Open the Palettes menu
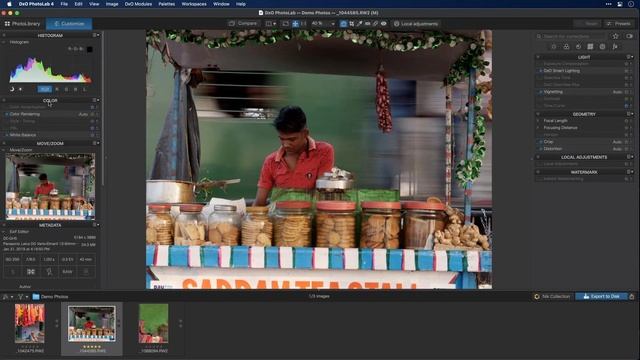Screen dimensions: 640x360 click(167, 4)
